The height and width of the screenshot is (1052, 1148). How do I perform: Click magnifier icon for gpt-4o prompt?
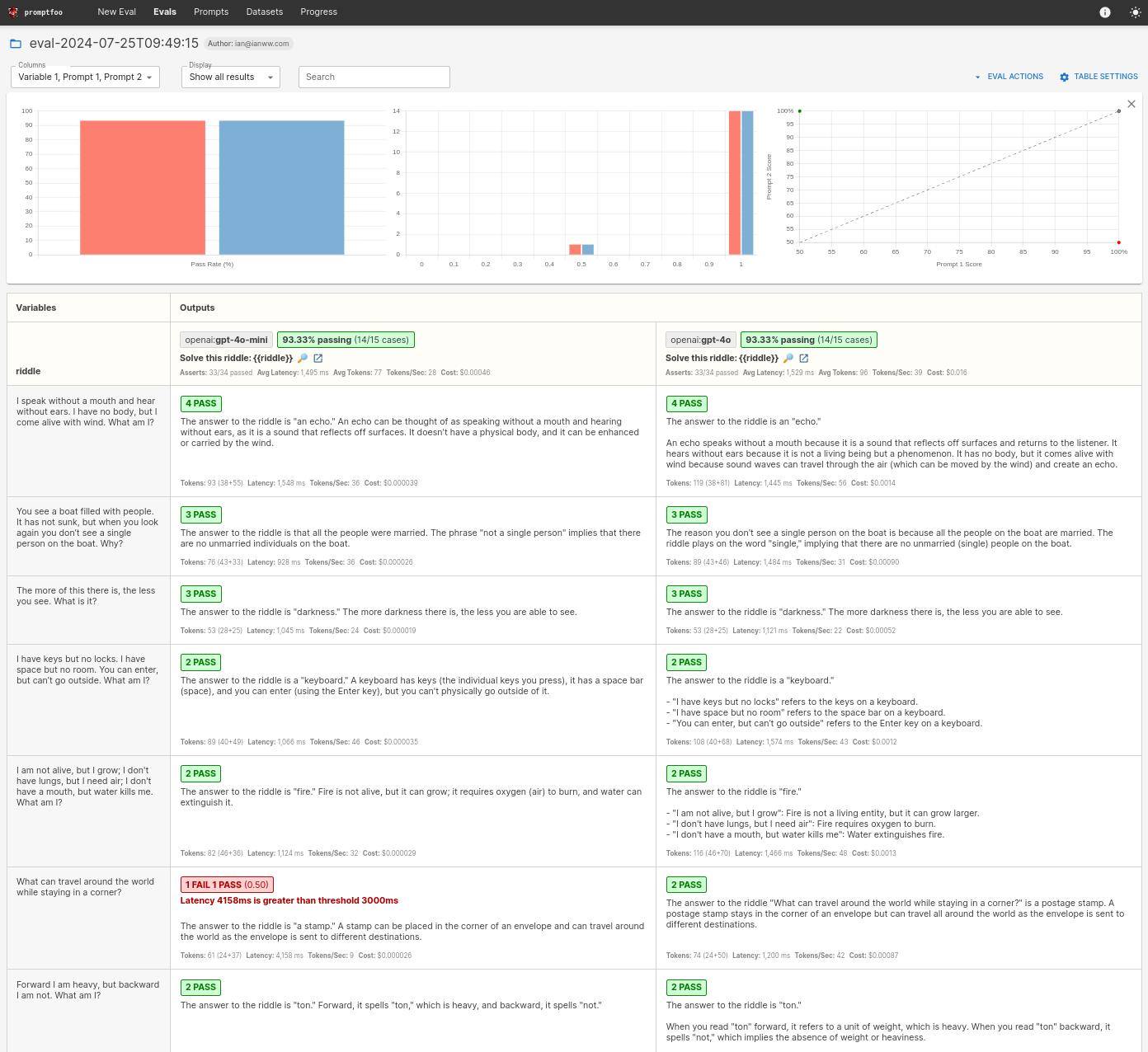pos(788,359)
